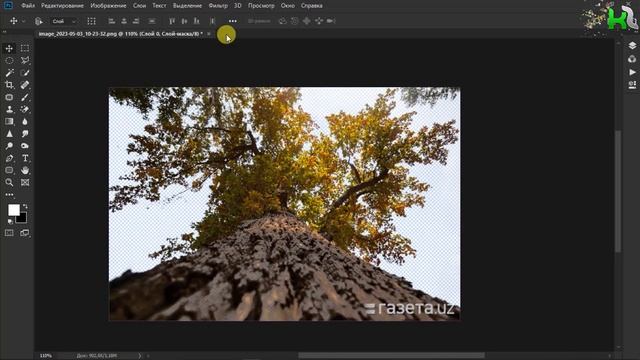
Task: Select the Magic Wand tool
Action: [x=9, y=73]
